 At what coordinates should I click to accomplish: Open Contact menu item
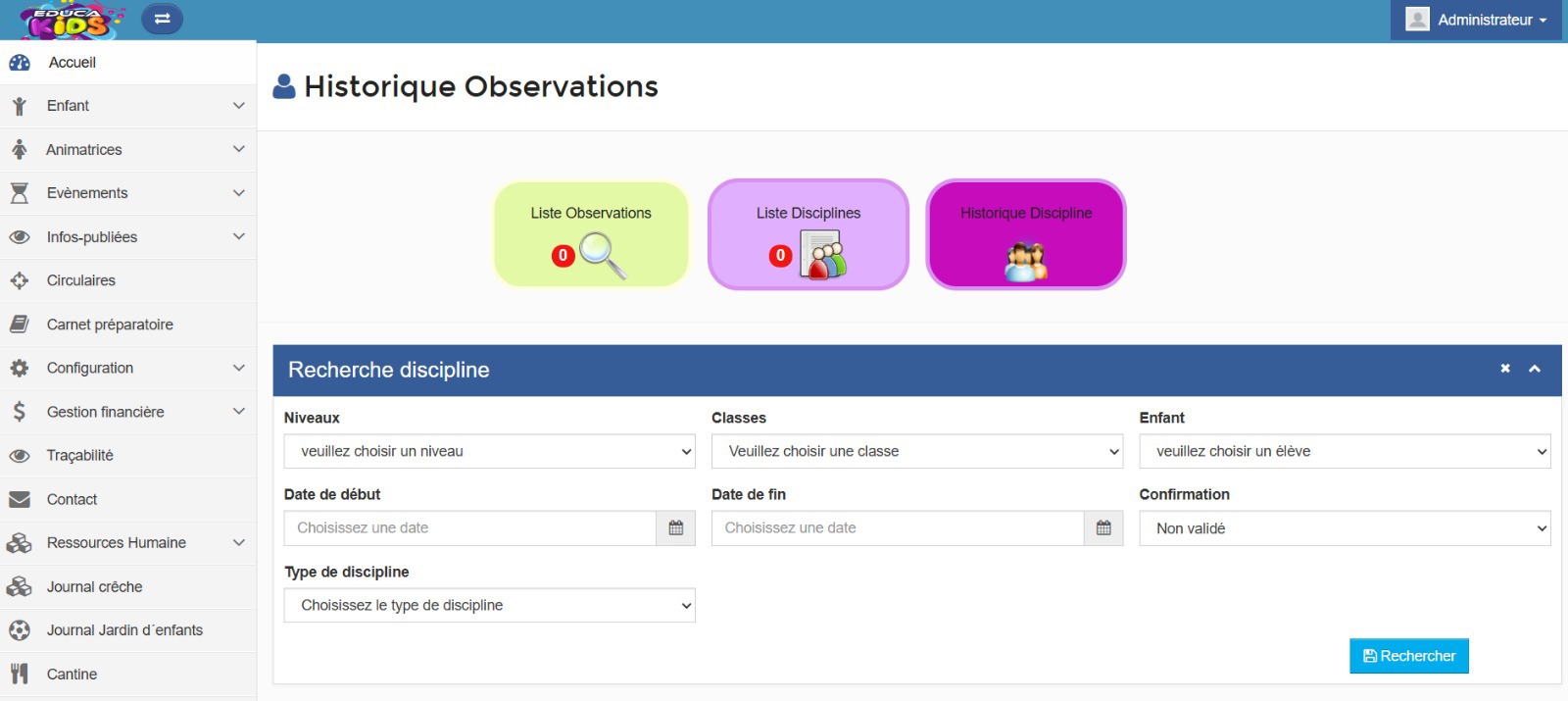click(128, 499)
